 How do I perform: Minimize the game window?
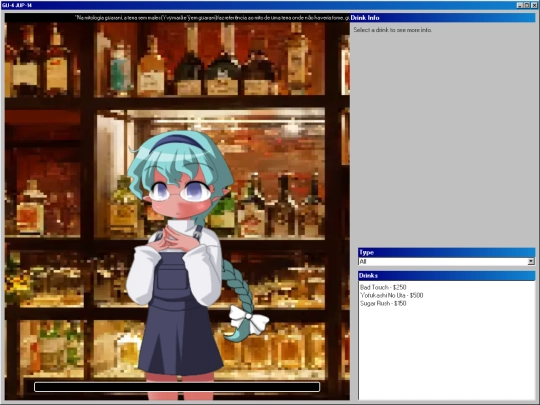(520, 5)
